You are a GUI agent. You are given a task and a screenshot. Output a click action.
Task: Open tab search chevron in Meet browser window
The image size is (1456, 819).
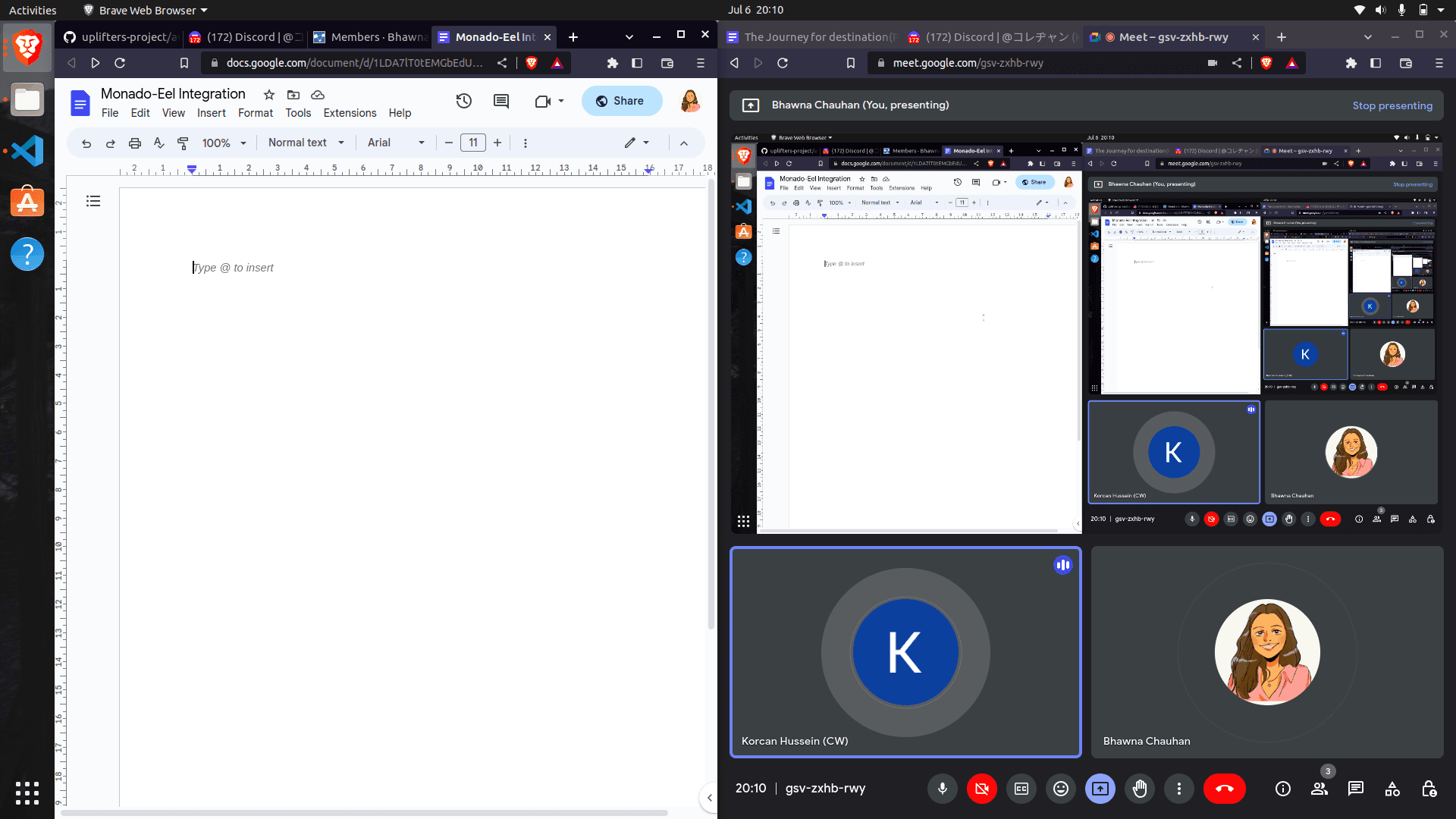(x=1367, y=36)
